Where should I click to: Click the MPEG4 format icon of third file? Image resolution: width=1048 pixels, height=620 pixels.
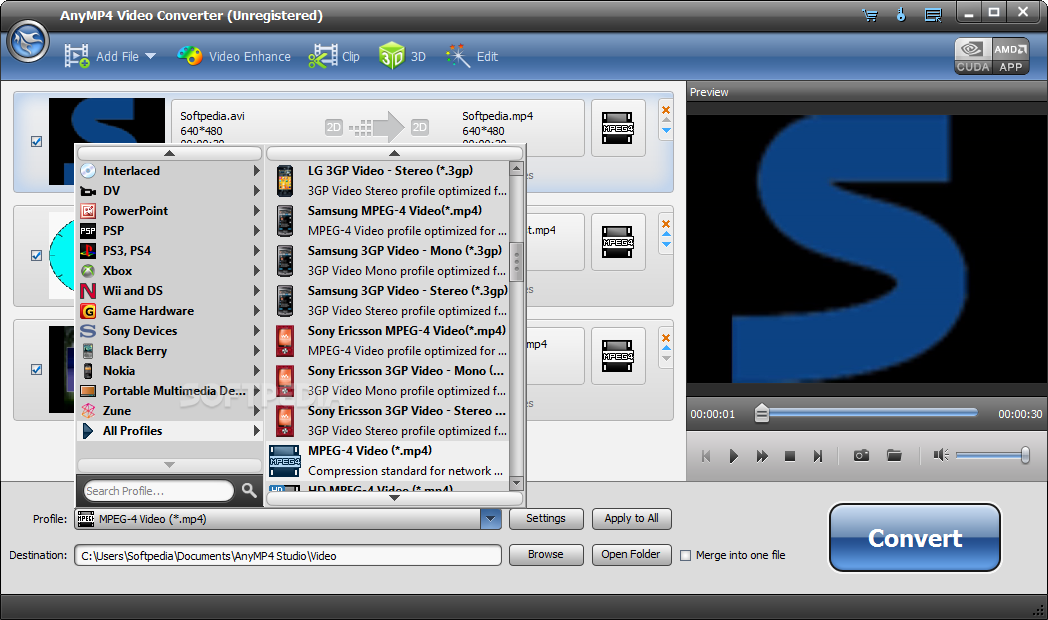point(618,356)
